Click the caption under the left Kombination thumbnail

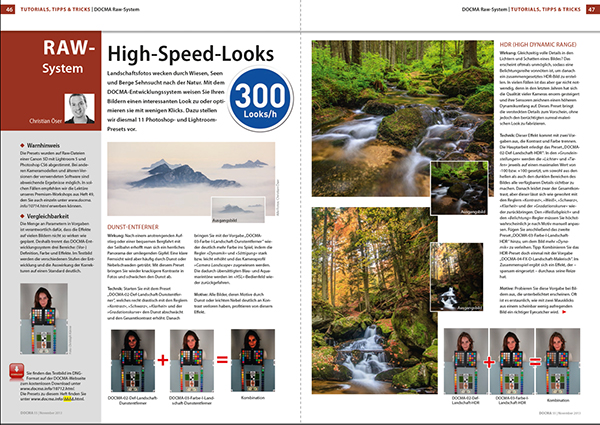point(253,398)
